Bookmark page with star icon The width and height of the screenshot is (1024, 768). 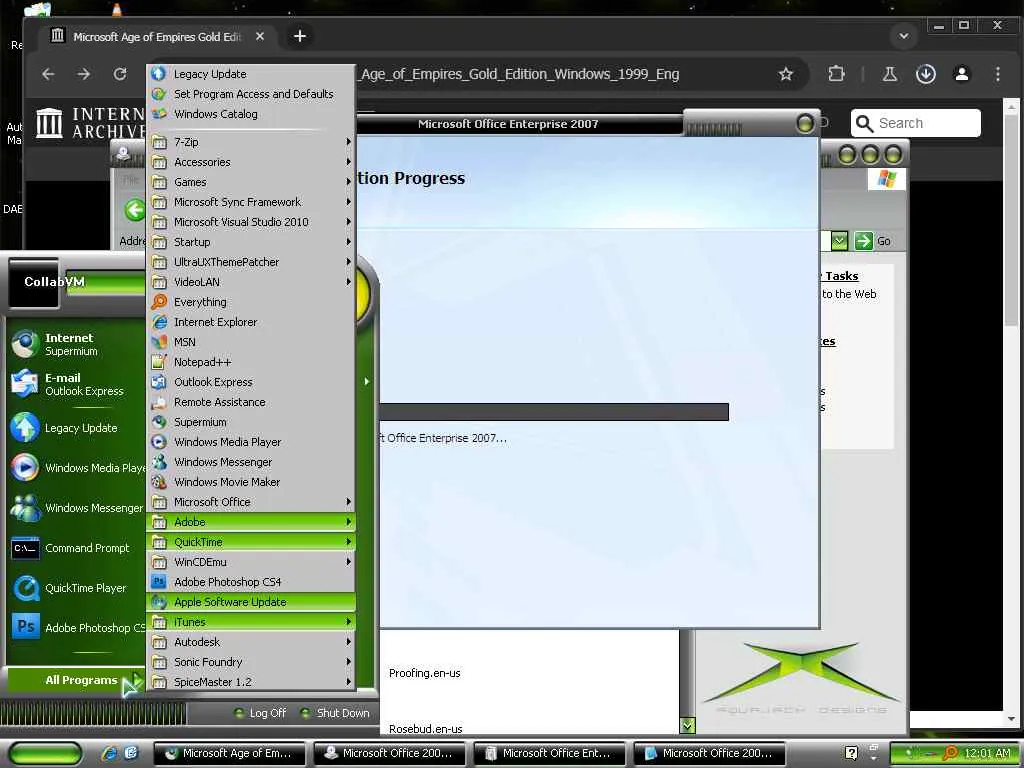click(x=786, y=74)
